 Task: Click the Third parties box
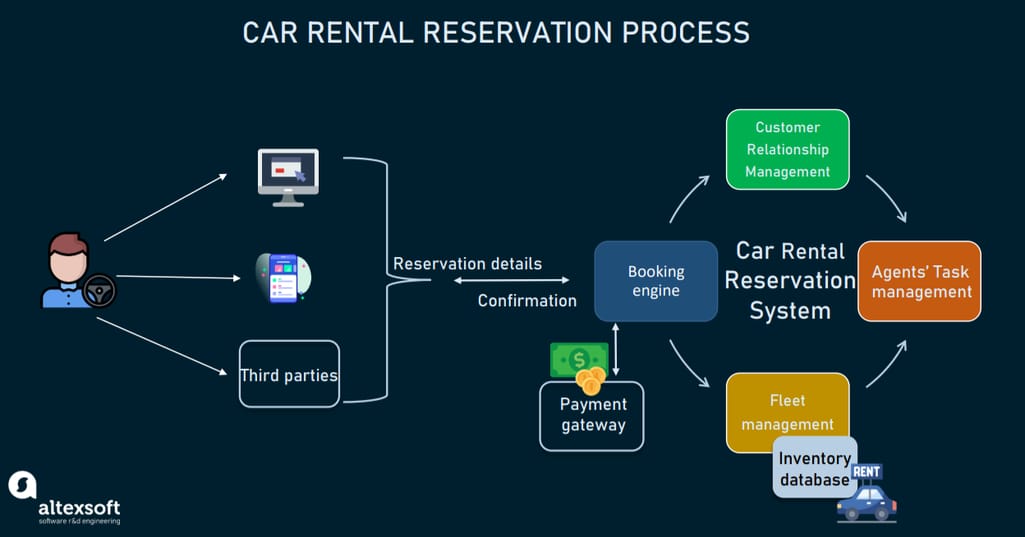pyautogui.click(x=290, y=374)
